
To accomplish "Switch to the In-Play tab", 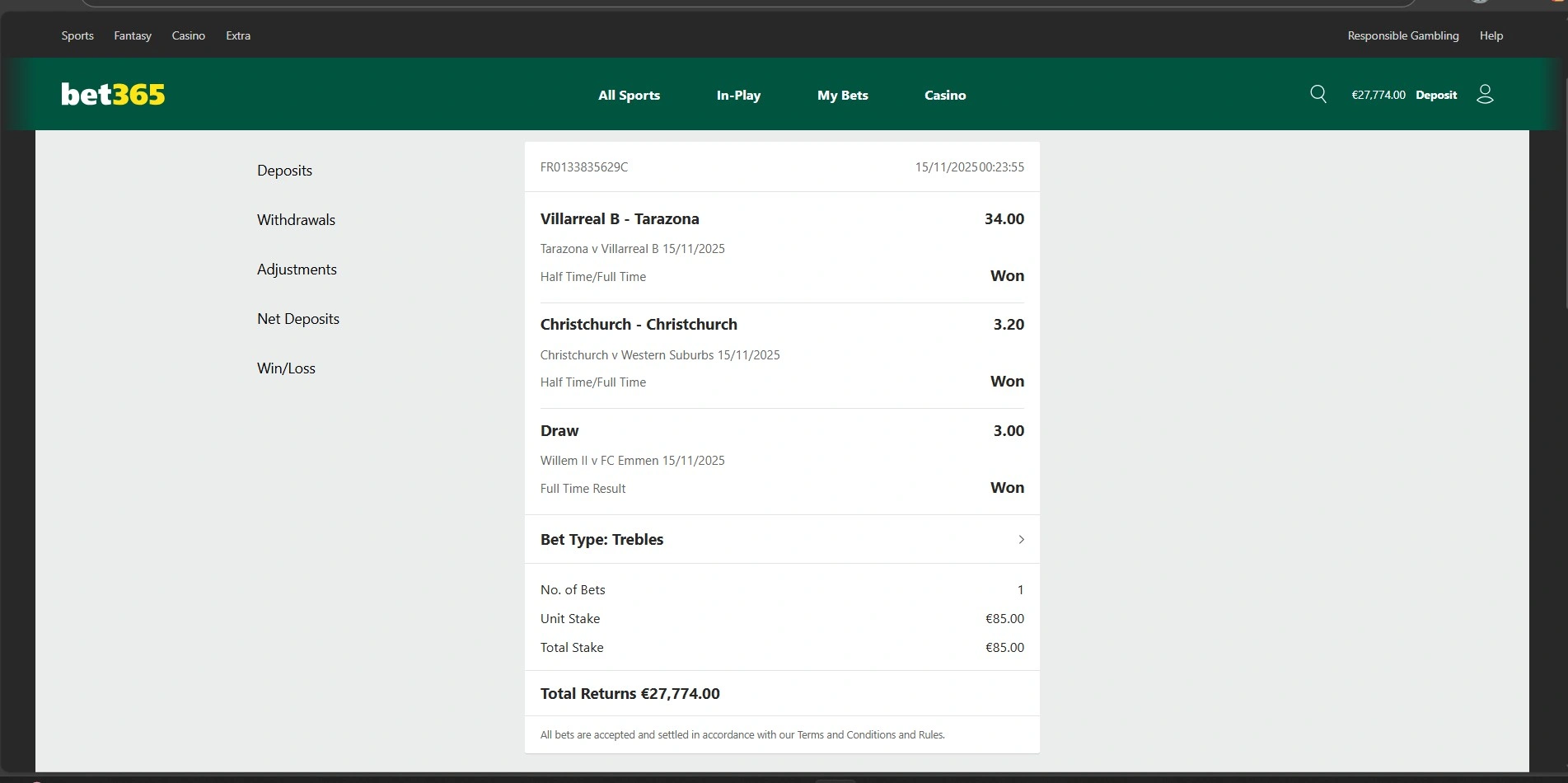I will coord(738,96).
